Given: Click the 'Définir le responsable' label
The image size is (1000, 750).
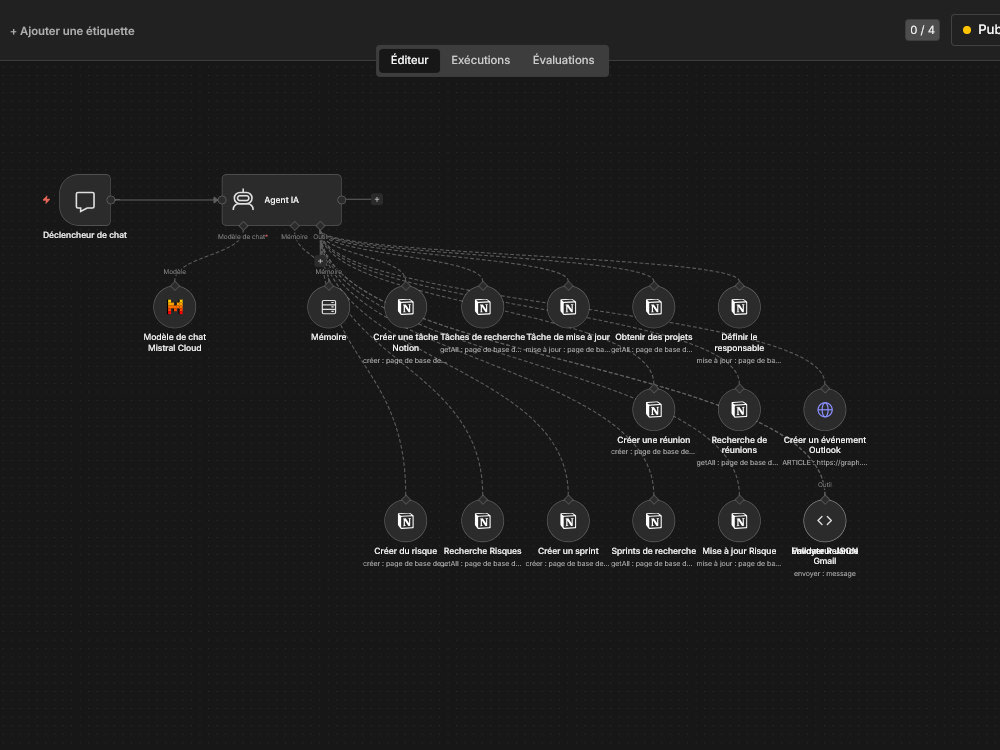Looking at the screenshot, I should pos(739,342).
